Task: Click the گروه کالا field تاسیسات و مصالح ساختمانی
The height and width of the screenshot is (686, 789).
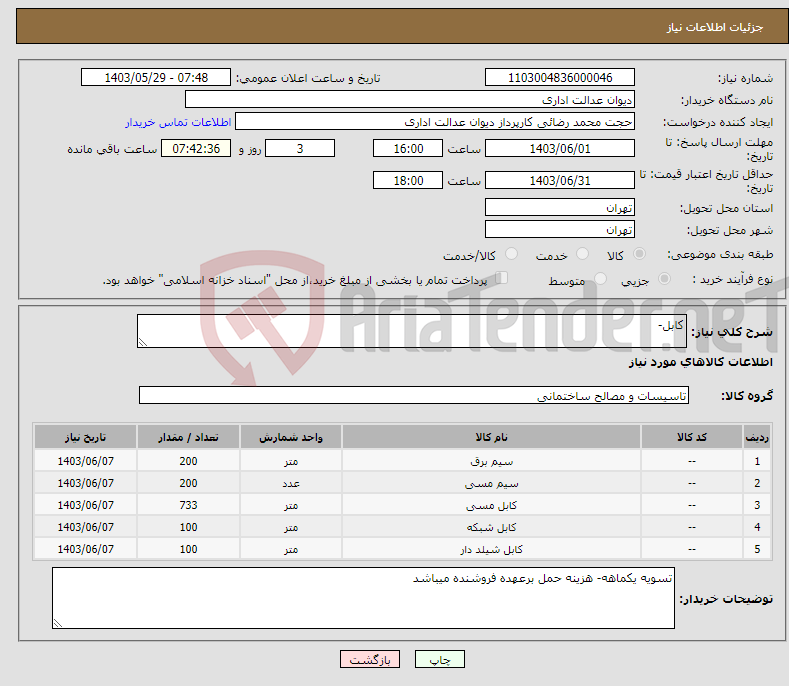Action: pos(414,396)
